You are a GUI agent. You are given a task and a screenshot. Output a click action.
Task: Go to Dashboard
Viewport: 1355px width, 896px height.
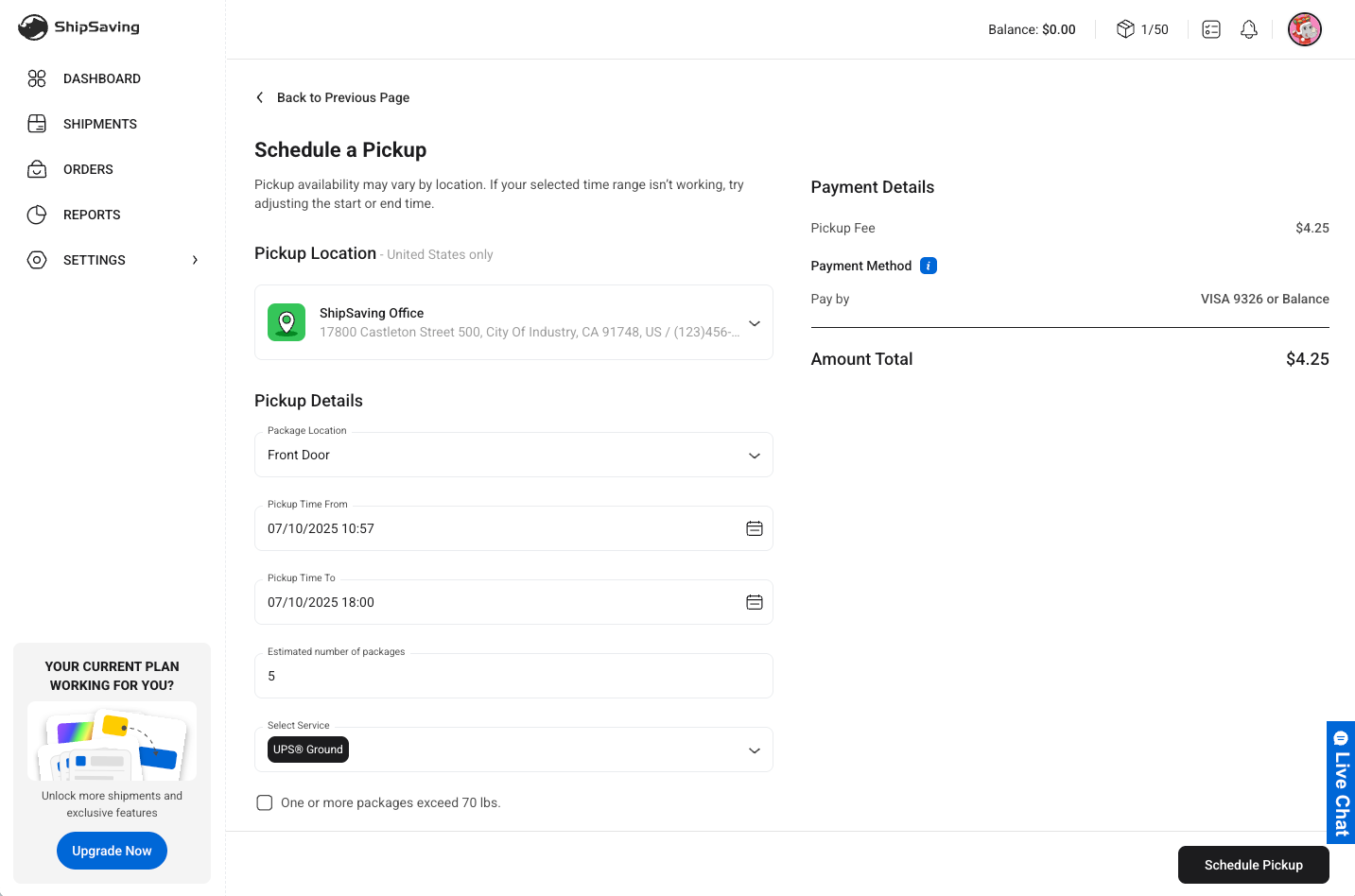click(x=102, y=78)
